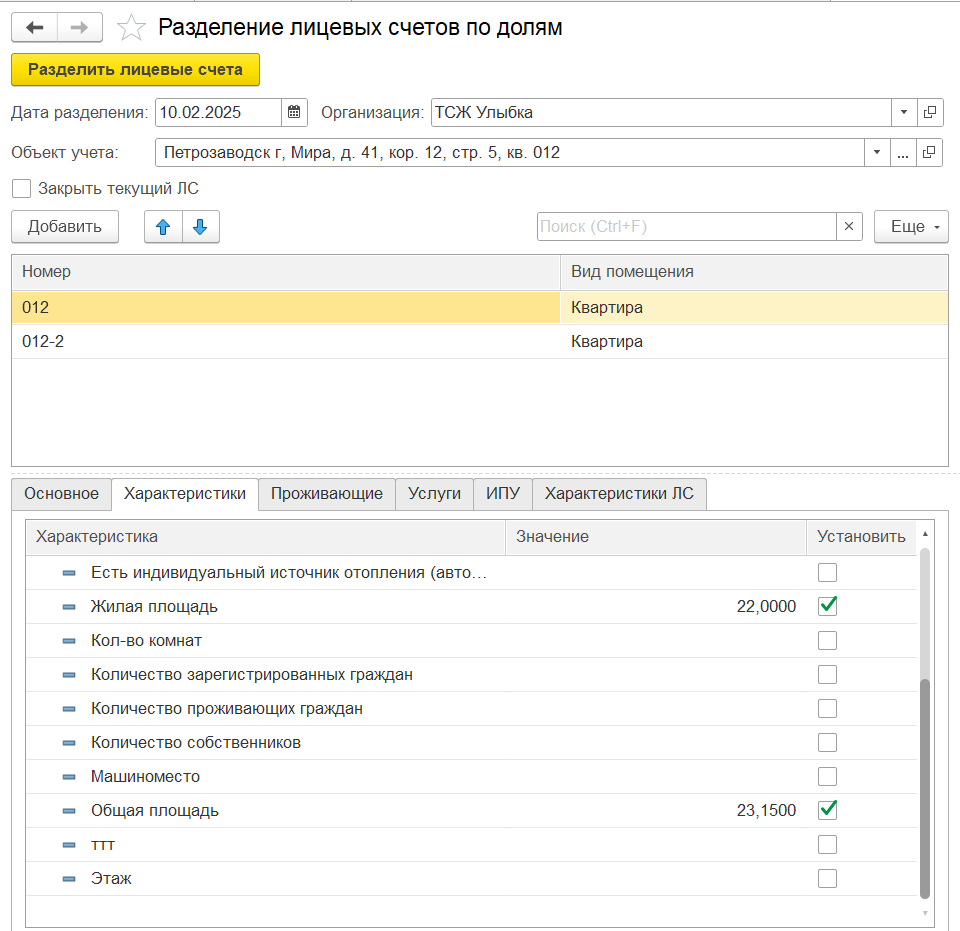Open the Организация record in new window

pos(929,113)
